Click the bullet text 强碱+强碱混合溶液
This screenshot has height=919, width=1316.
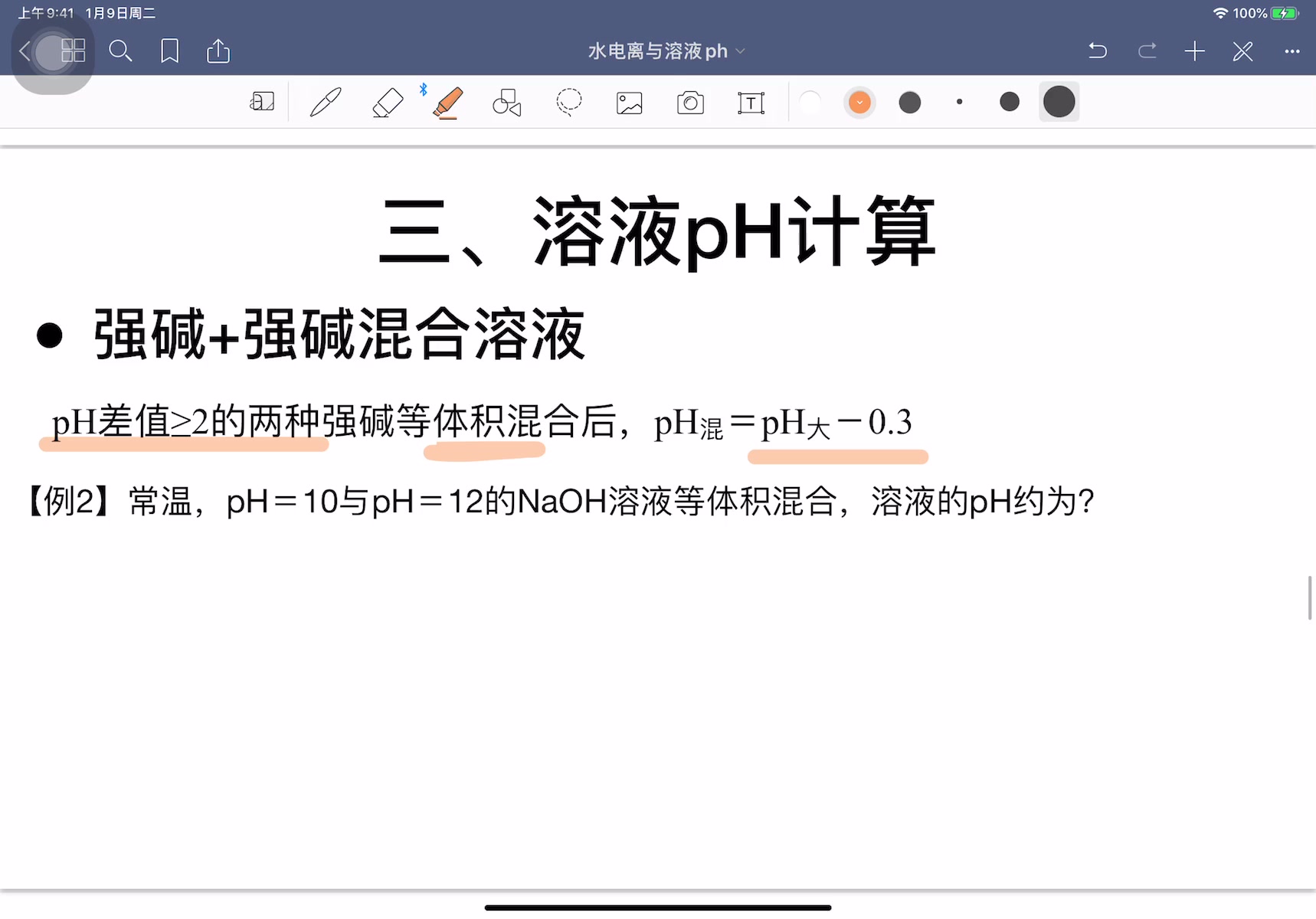click(x=339, y=334)
